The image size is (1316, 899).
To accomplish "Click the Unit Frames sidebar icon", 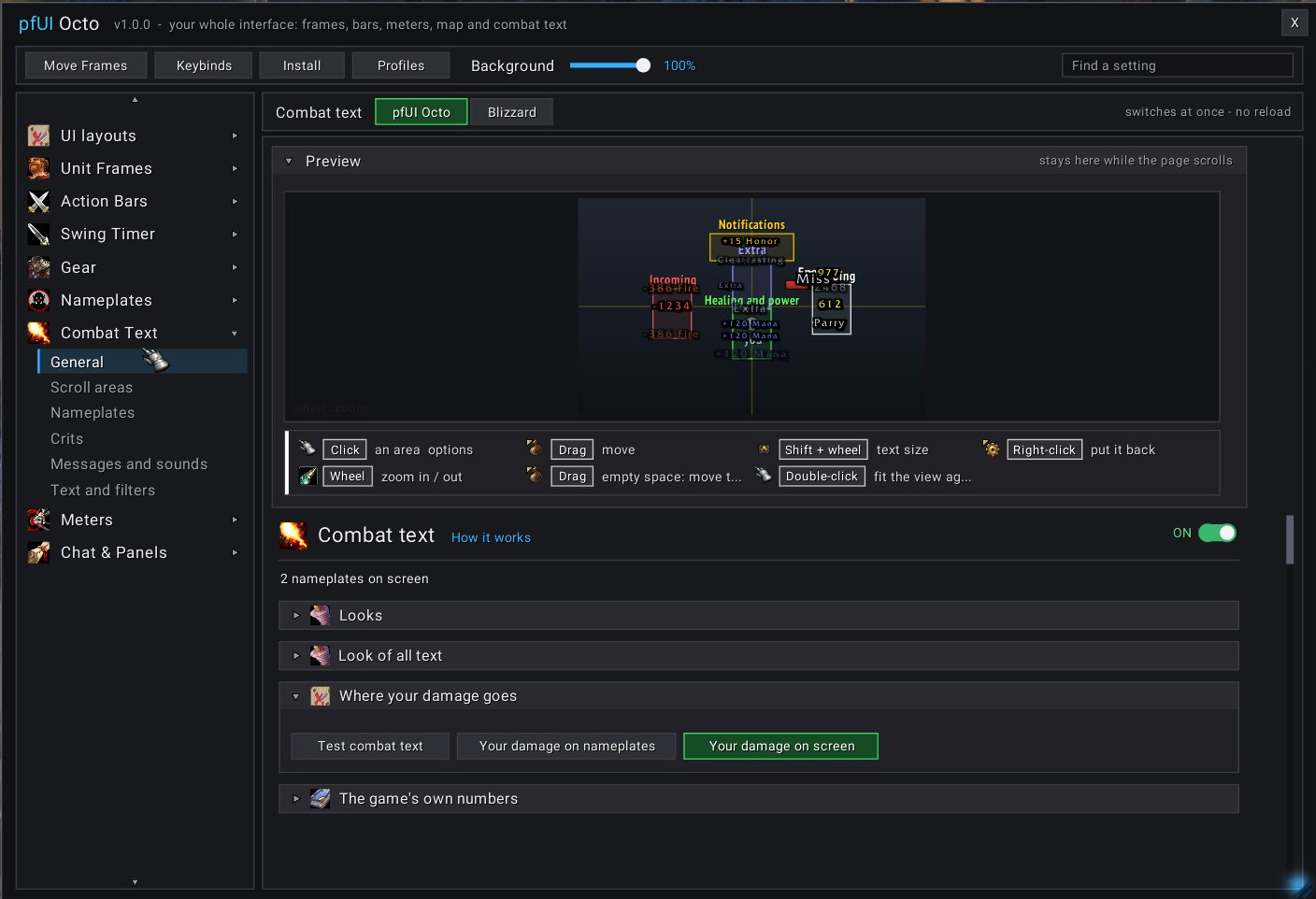I will click(x=38, y=168).
